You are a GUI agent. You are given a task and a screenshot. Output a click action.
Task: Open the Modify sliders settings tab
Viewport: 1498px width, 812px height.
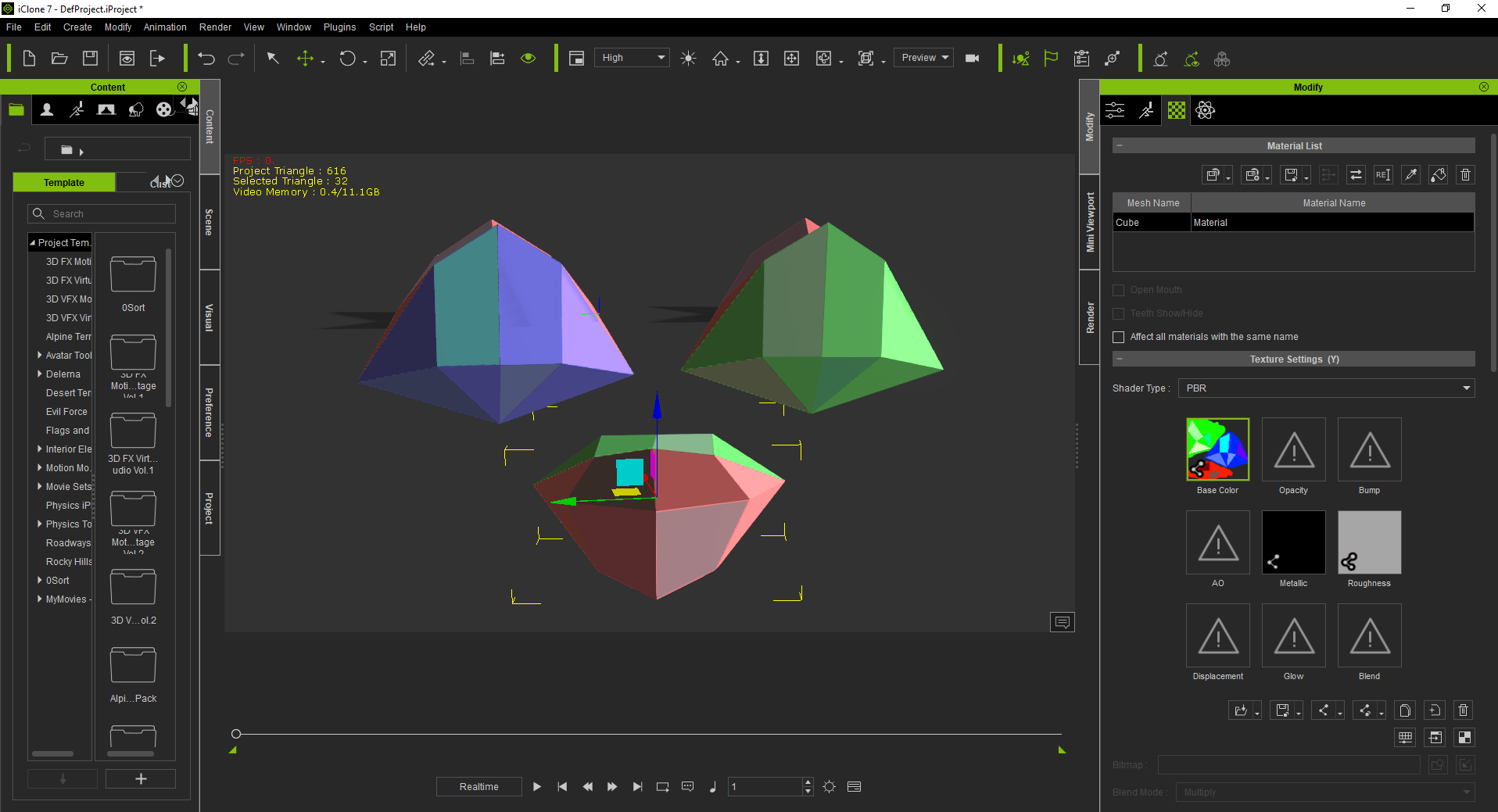tap(1115, 110)
